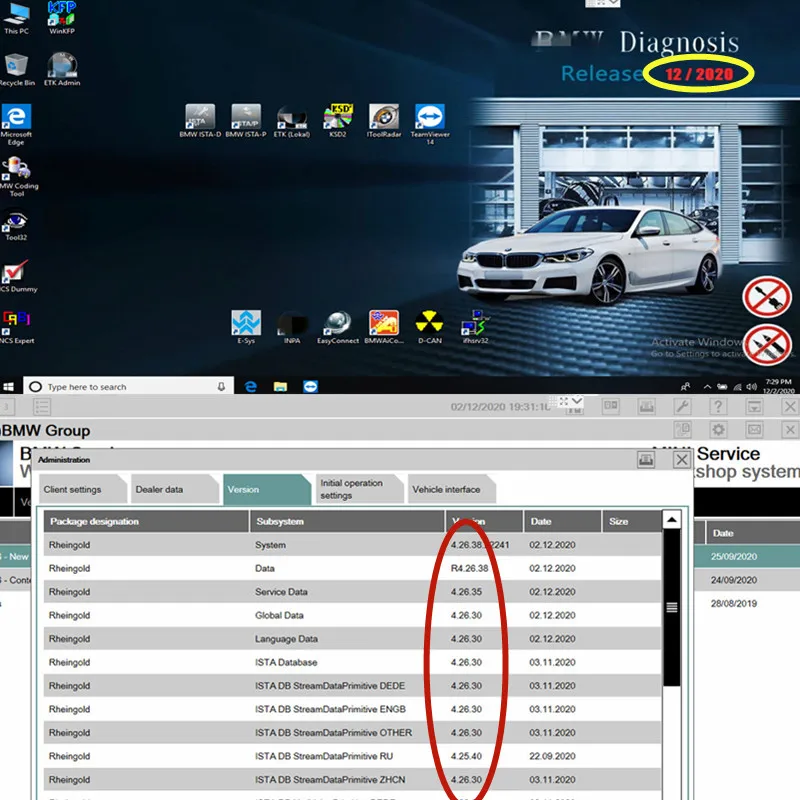Open Edge from the taskbar
The image size is (800, 800).
(x=251, y=386)
